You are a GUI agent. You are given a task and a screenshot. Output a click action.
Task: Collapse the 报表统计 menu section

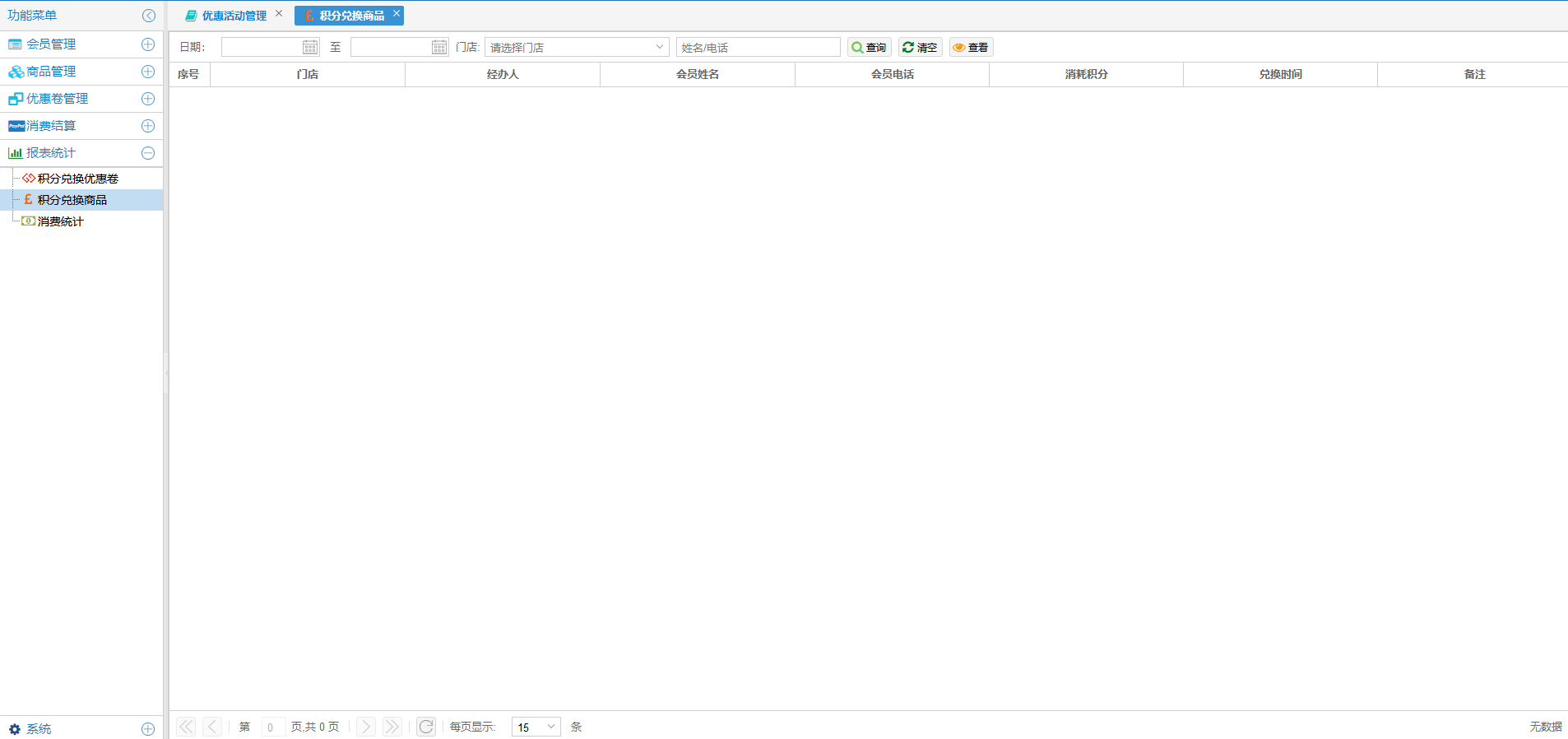(x=148, y=153)
